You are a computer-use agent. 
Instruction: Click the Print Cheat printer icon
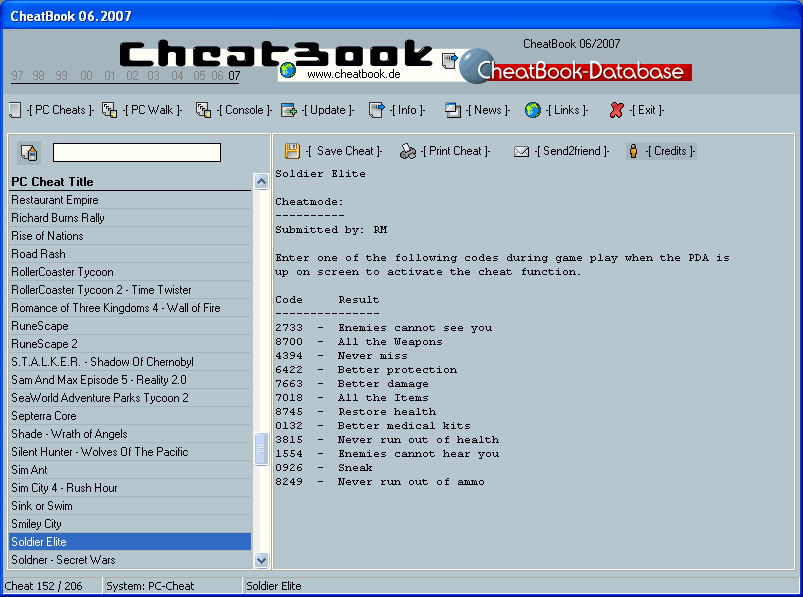tap(408, 151)
